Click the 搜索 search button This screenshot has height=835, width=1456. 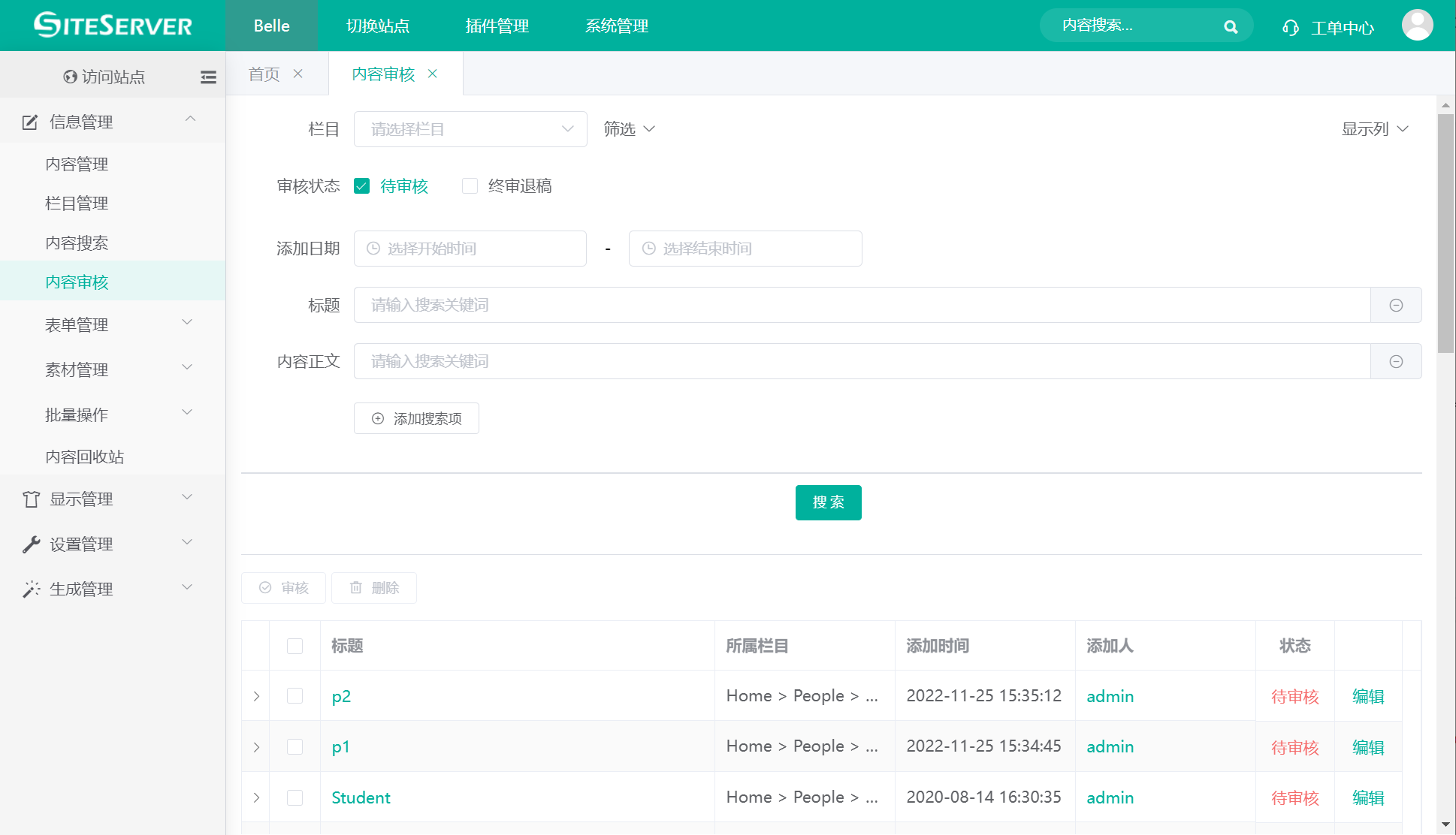(828, 502)
